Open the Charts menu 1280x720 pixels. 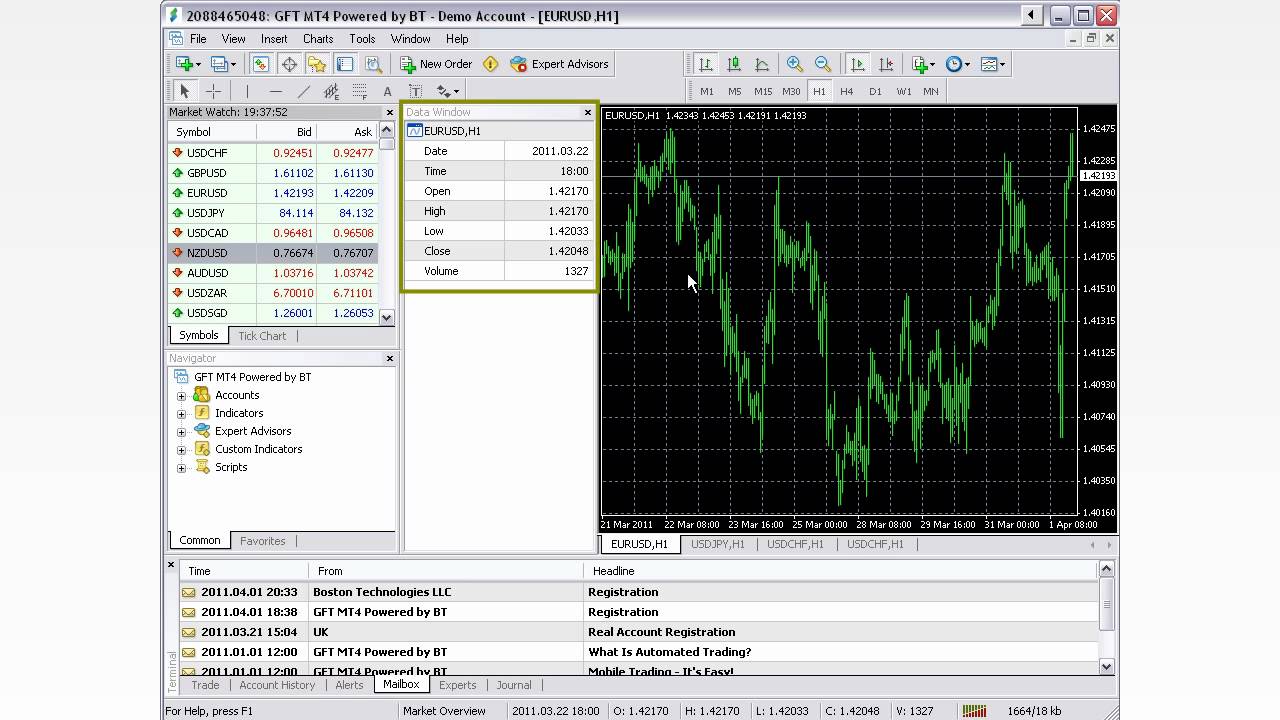(318, 39)
